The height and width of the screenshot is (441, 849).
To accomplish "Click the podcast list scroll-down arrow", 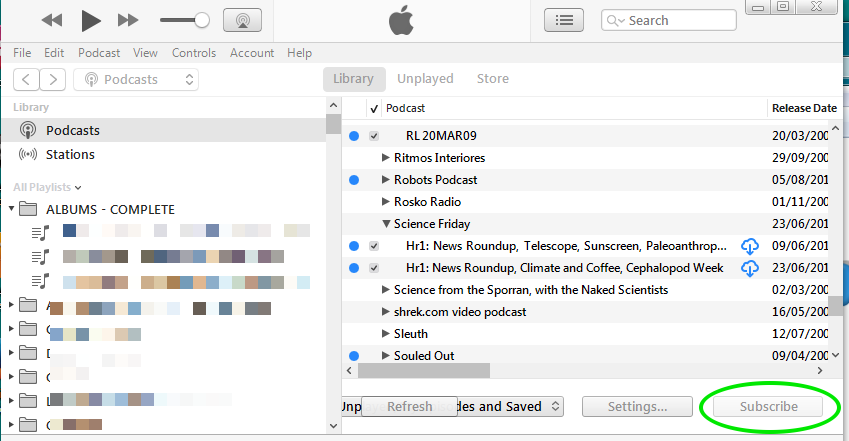I will pos(835,355).
